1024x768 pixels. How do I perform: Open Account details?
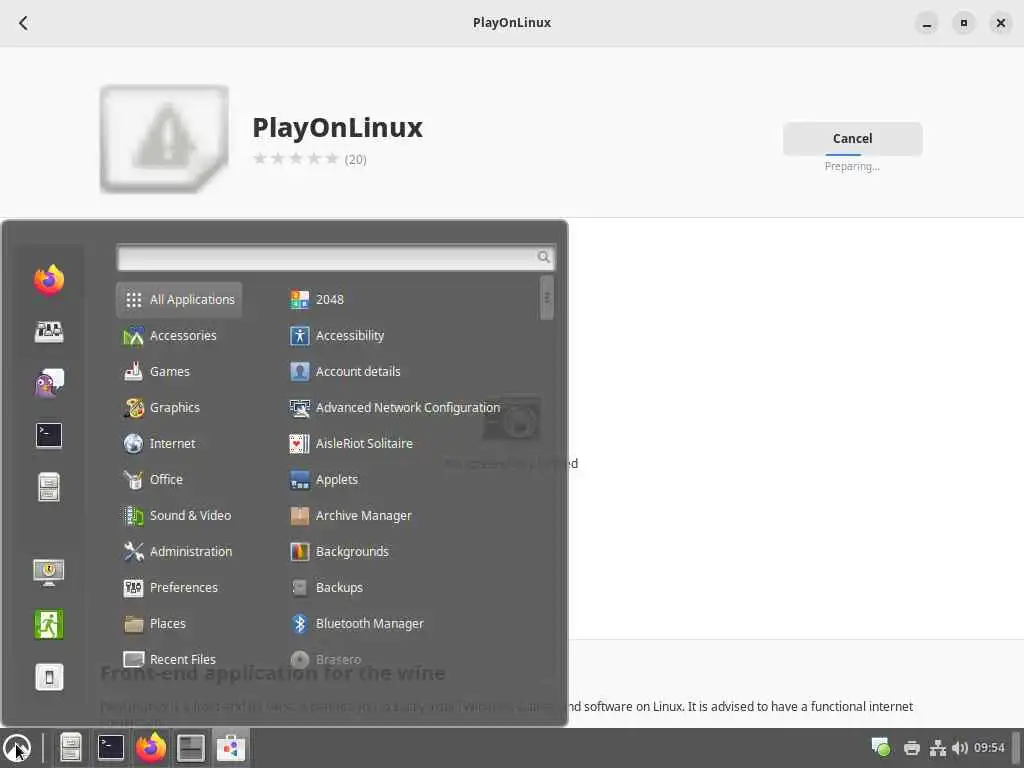[x=345, y=372]
